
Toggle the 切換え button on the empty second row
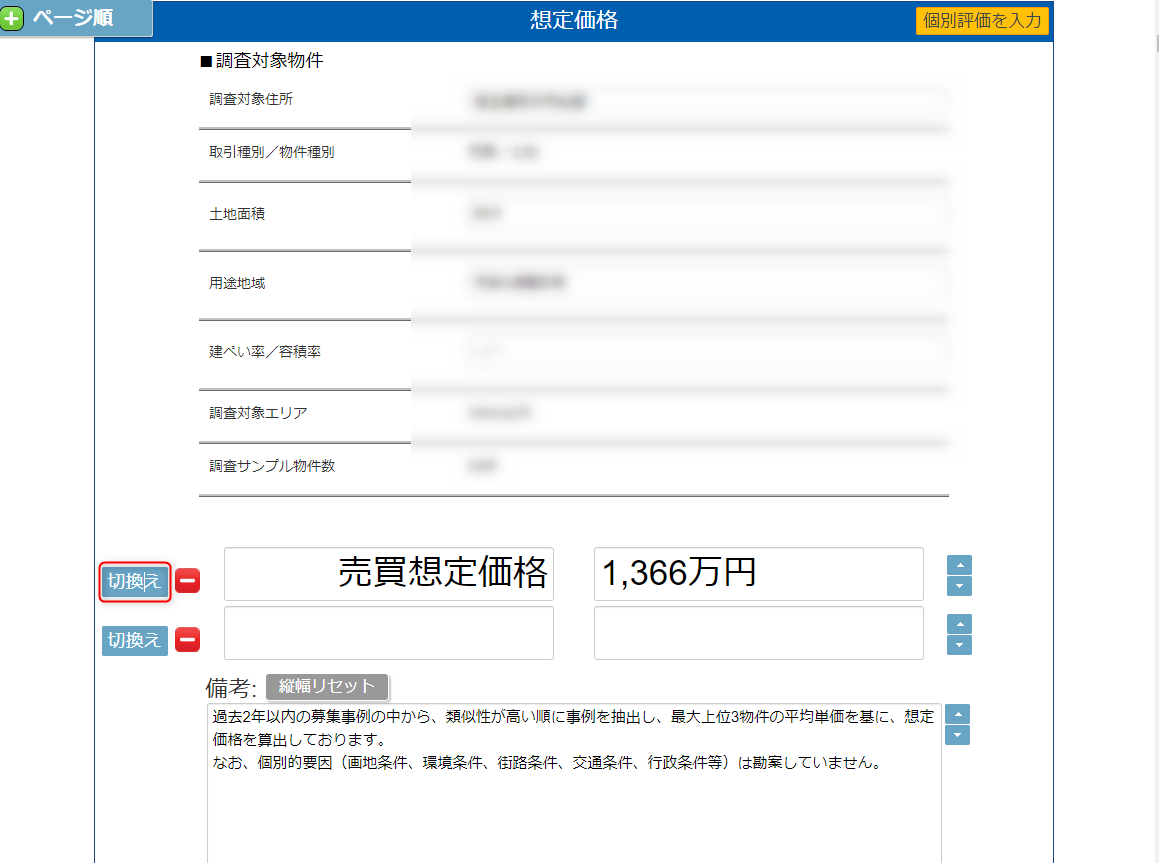(135, 640)
